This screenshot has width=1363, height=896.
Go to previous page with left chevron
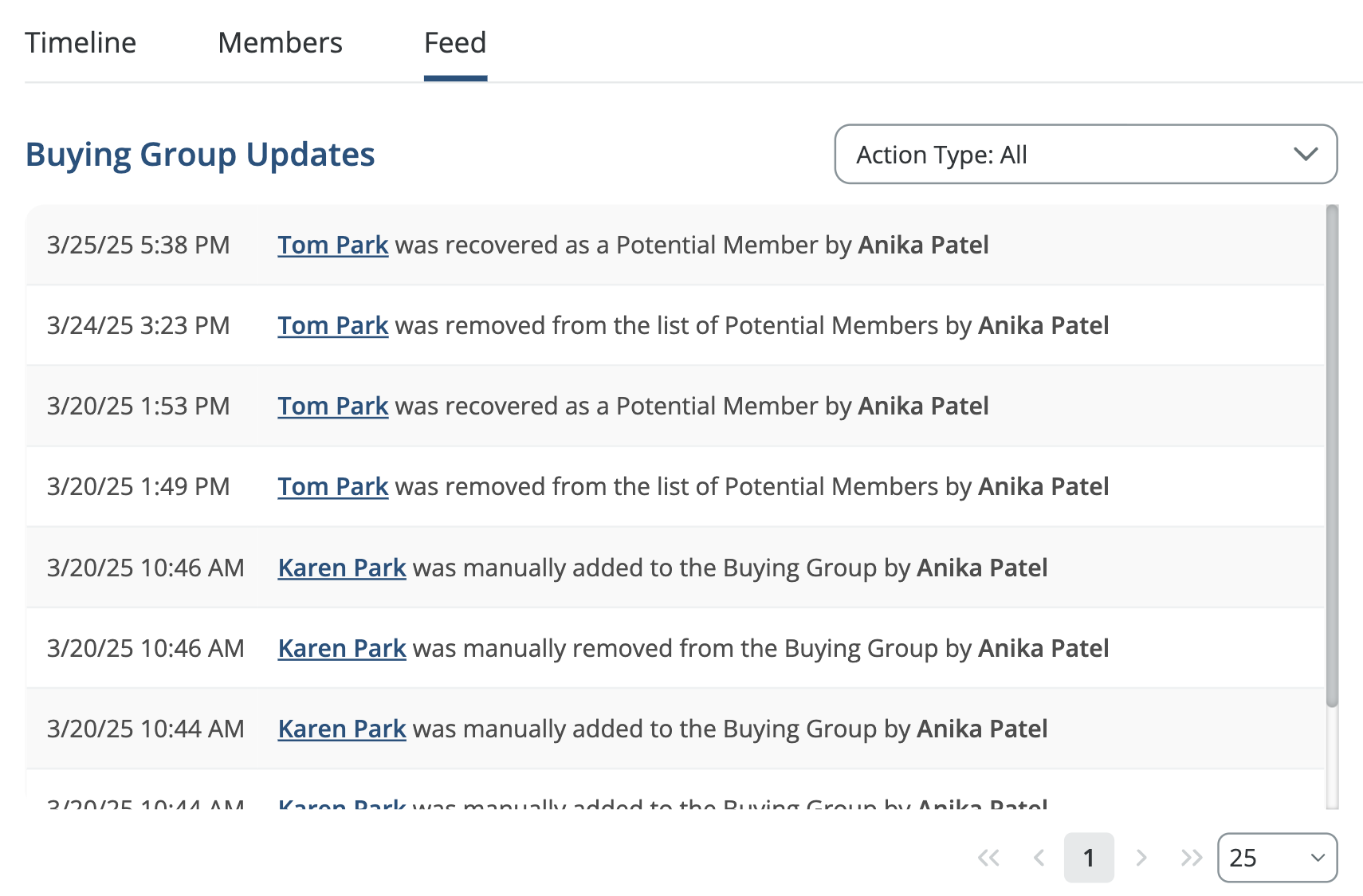pos(1039,858)
